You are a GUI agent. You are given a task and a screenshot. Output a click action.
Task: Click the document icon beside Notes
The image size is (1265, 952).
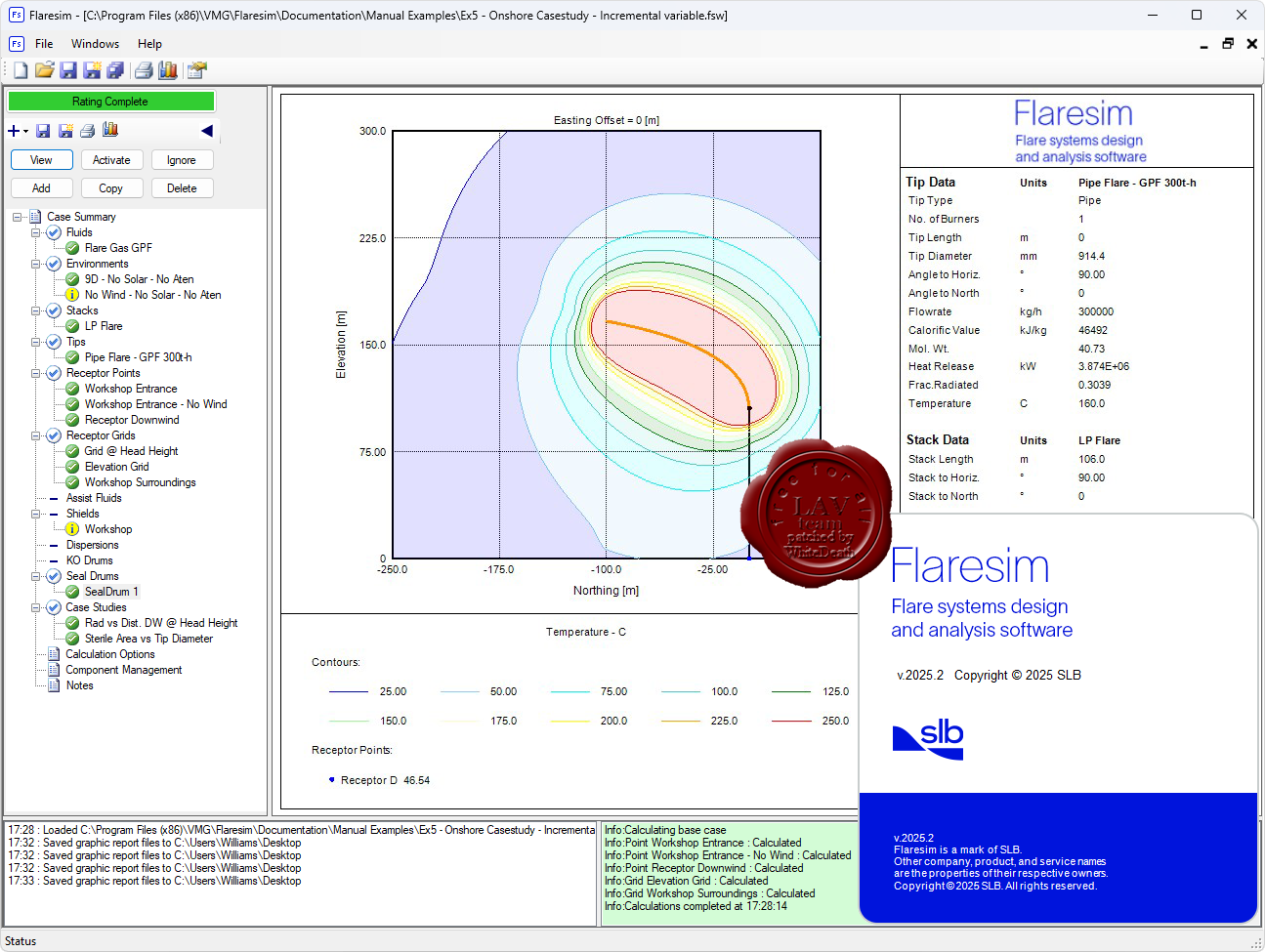tap(54, 685)
